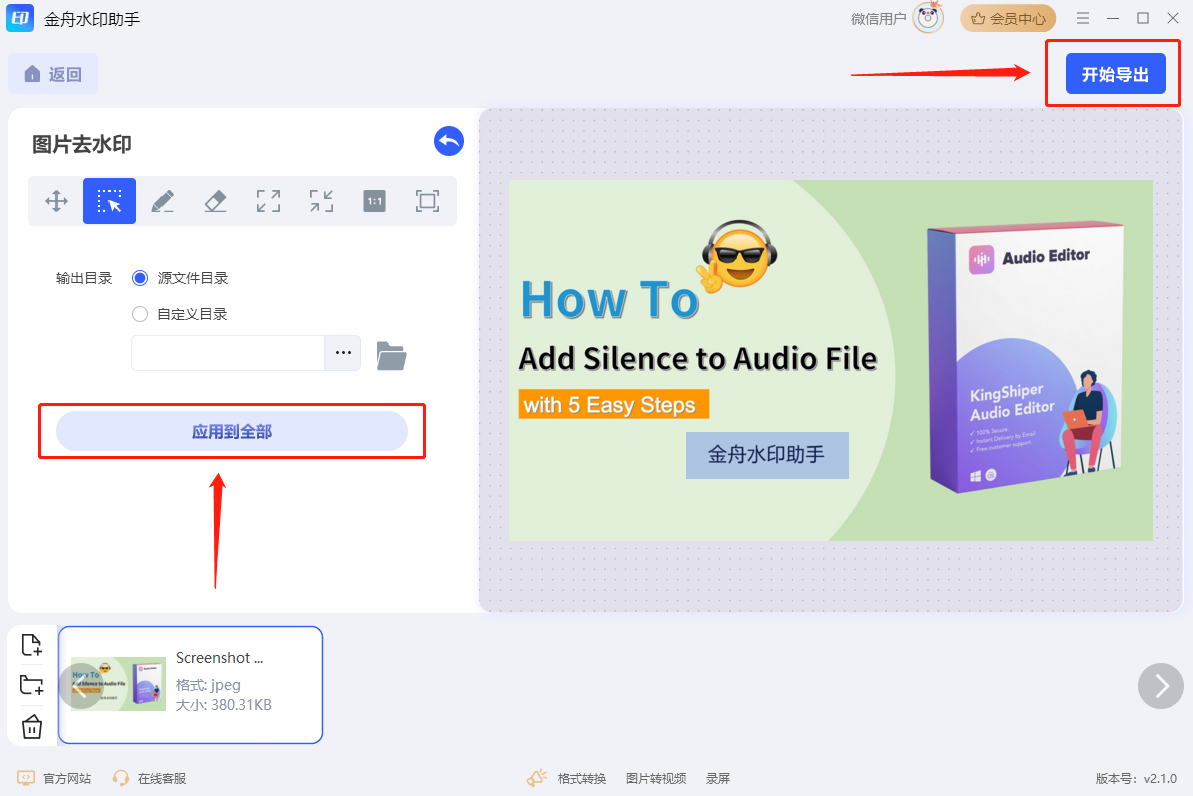Select the Screenshot jpeg thumbnail
The height and width of the screenshot is (796, 1193).
point(190,685)
